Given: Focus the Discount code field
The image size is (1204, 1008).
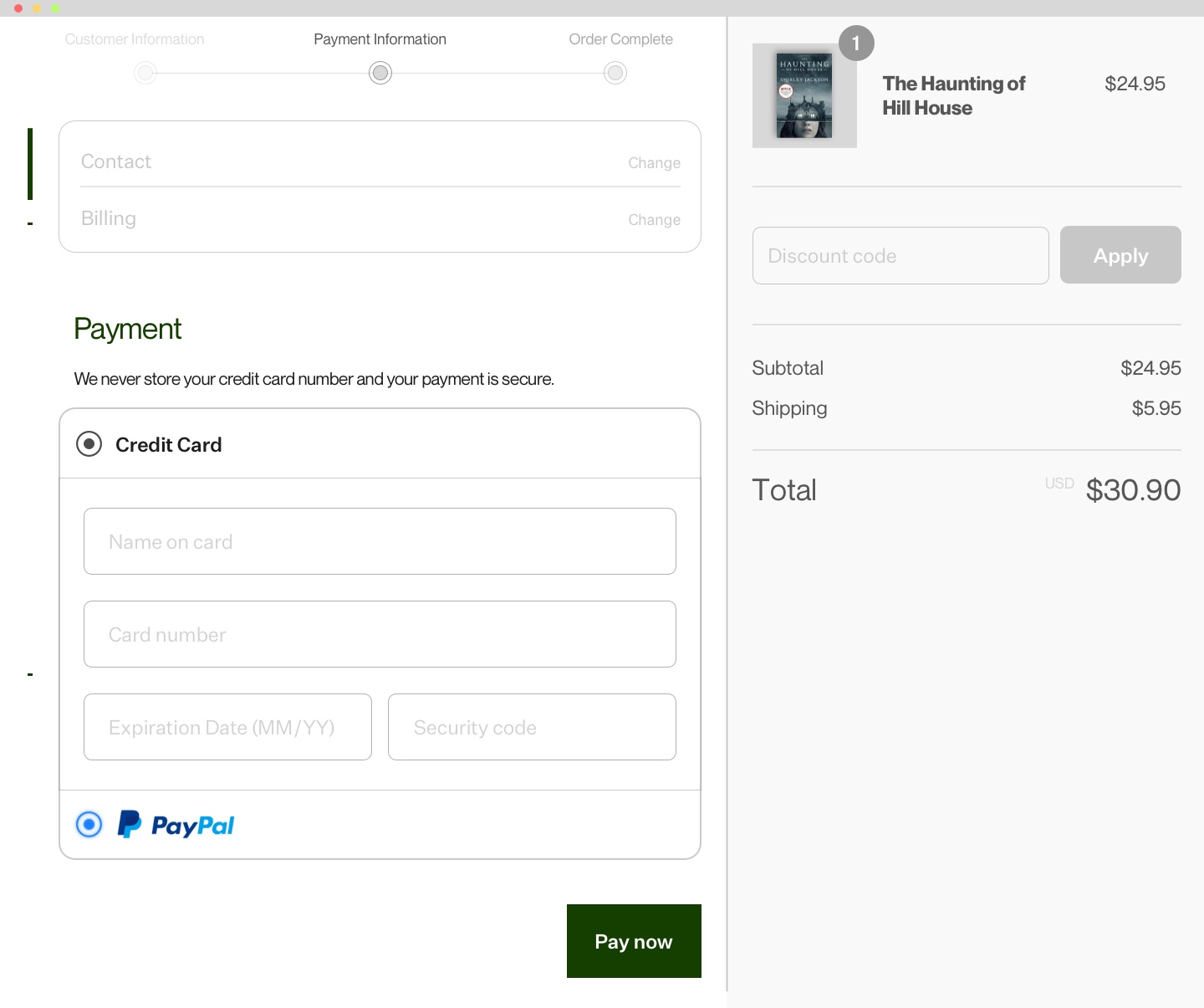Looking at the screenshot, I should [900, 255].
